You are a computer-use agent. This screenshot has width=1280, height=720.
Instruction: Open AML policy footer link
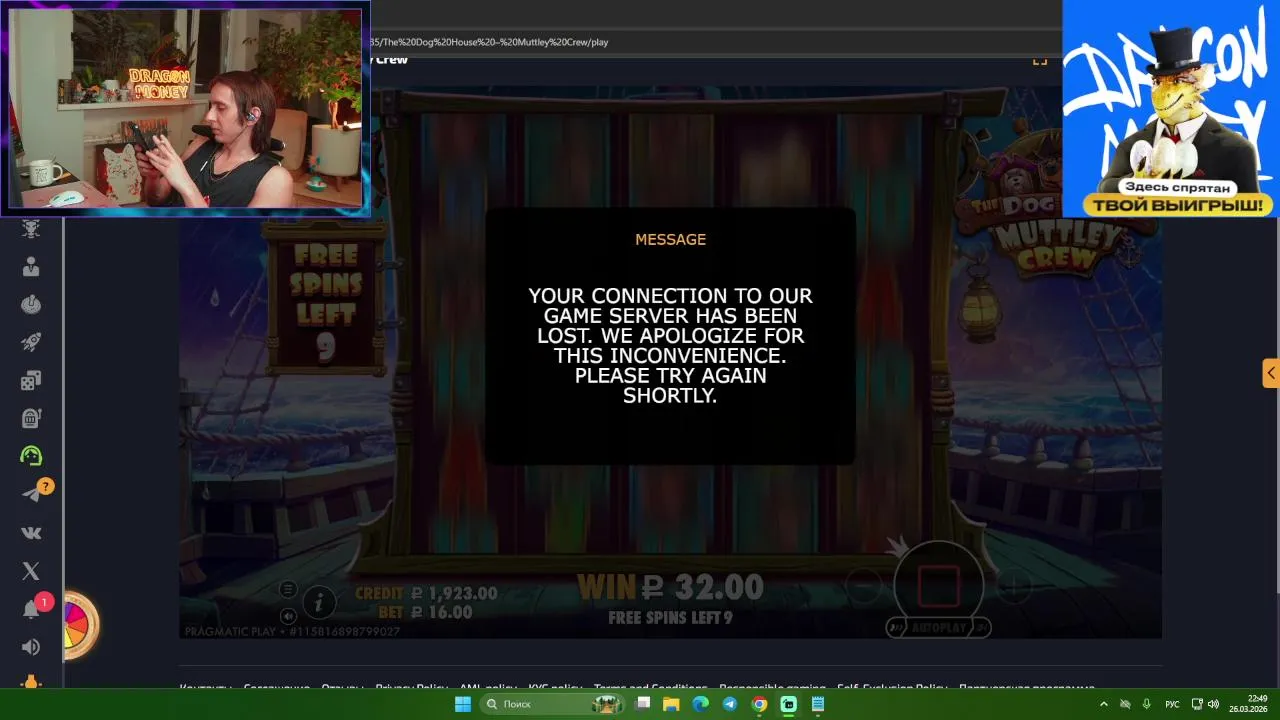(488, 688)
